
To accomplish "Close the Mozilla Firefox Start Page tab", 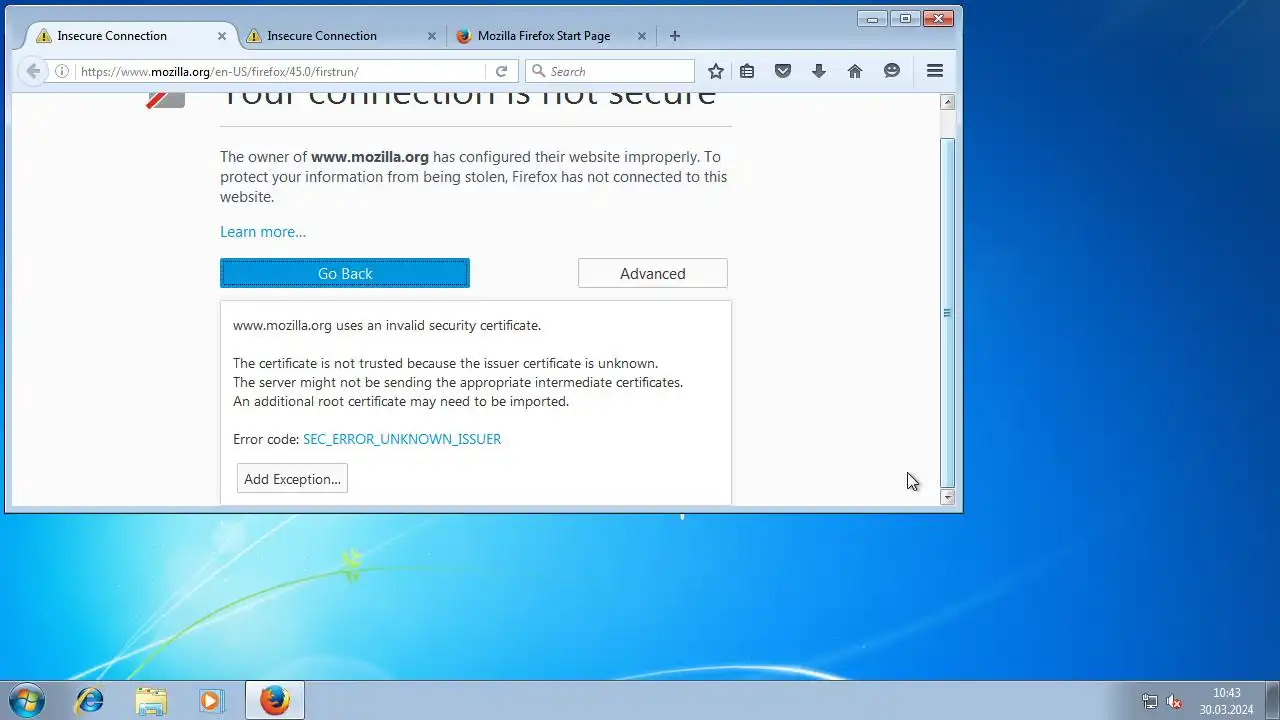I will [x=642, y=35].
